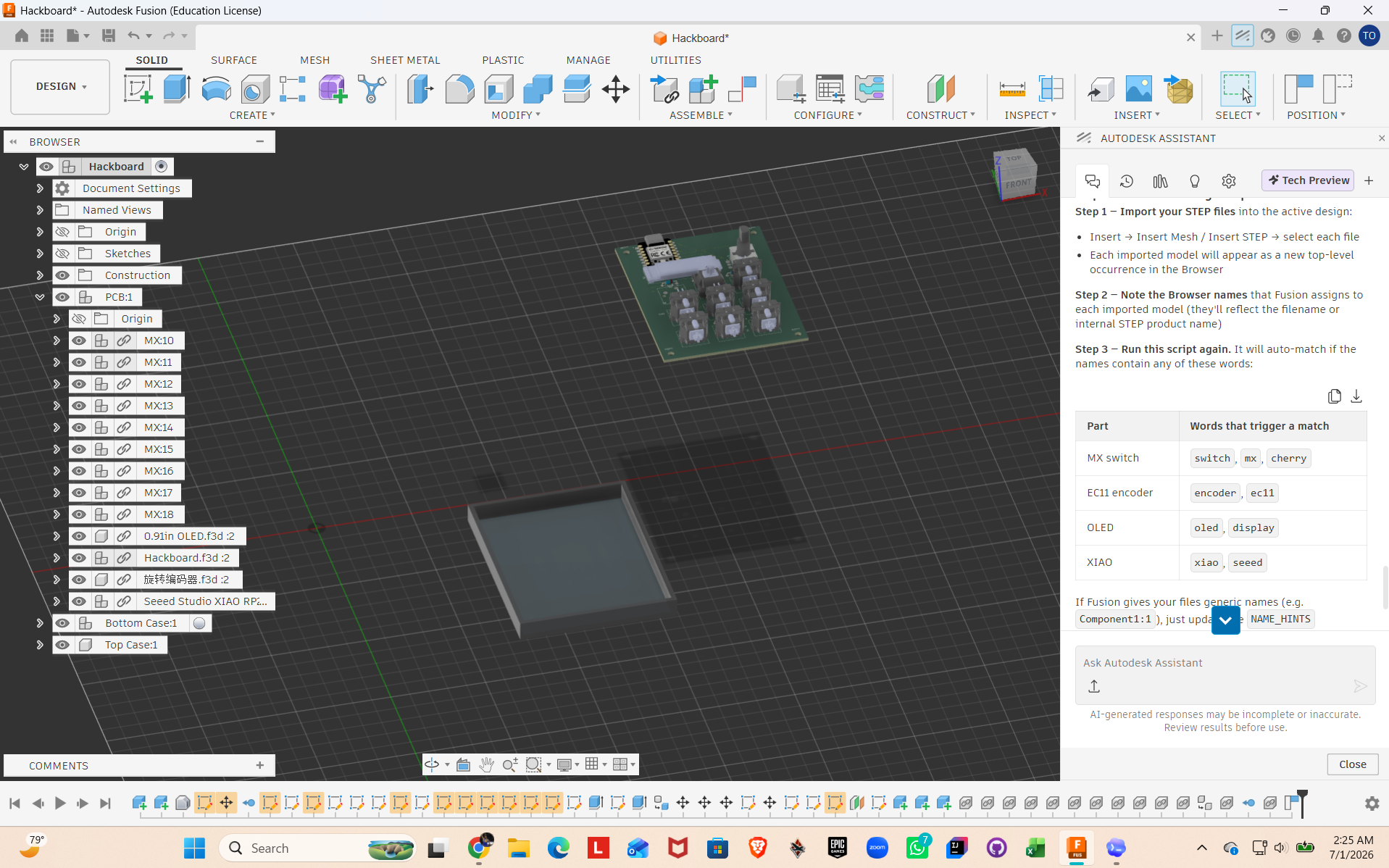Open Excel from the Windows taskbar
The height and width of the screenshot is (868, 1389).
coord(1035,848)
